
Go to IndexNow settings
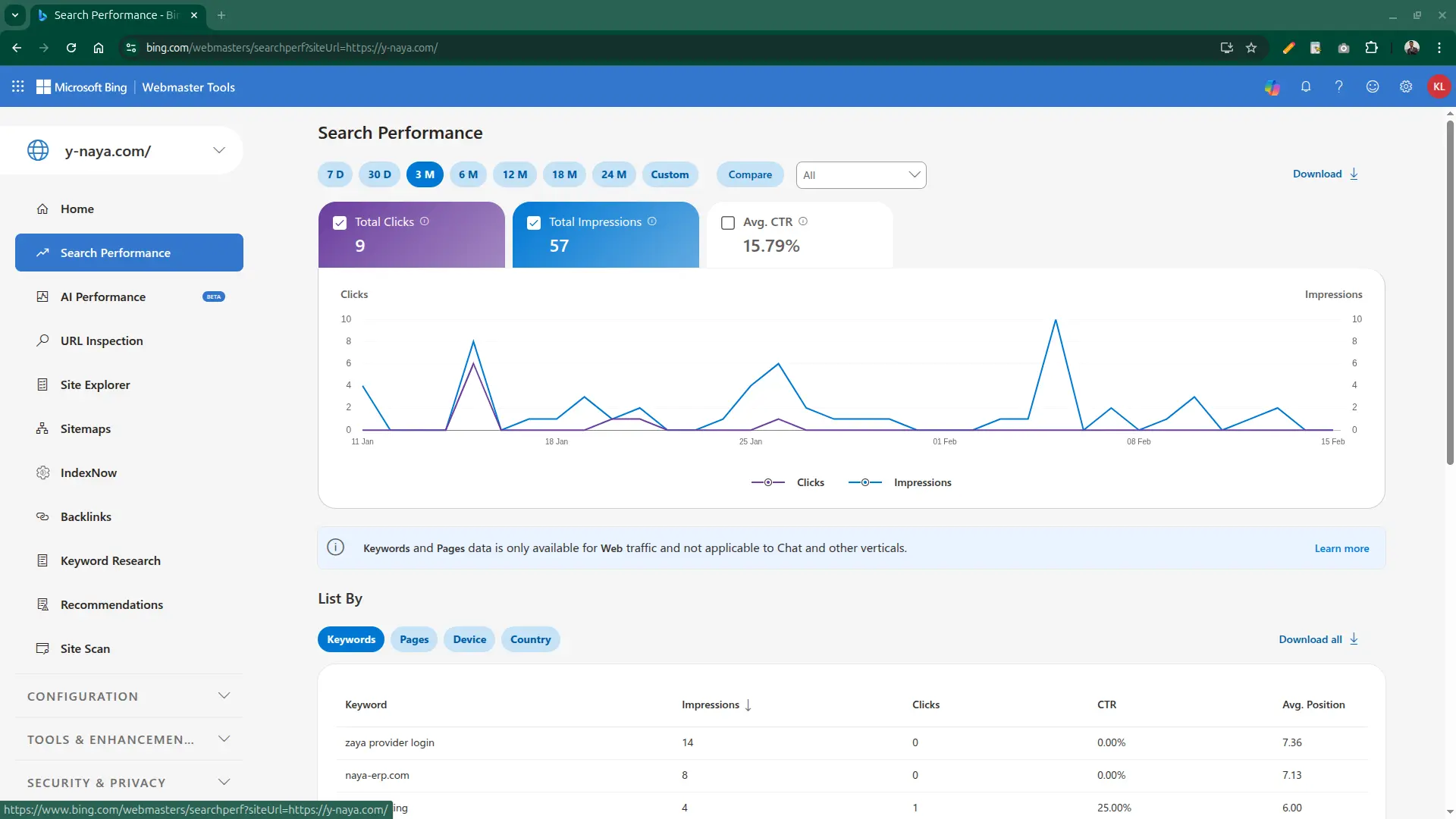(x=89, y=472)
